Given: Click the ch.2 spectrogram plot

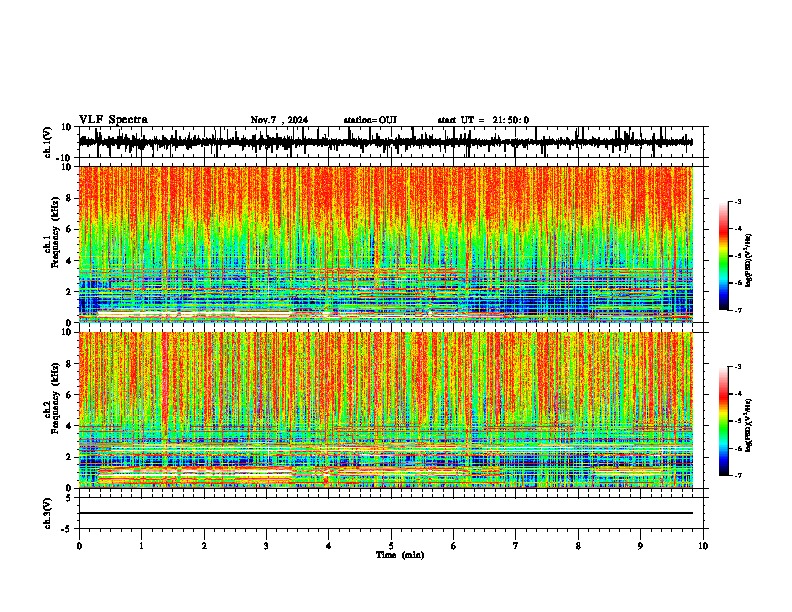Looking at the screenshot, I should [385, 410].
